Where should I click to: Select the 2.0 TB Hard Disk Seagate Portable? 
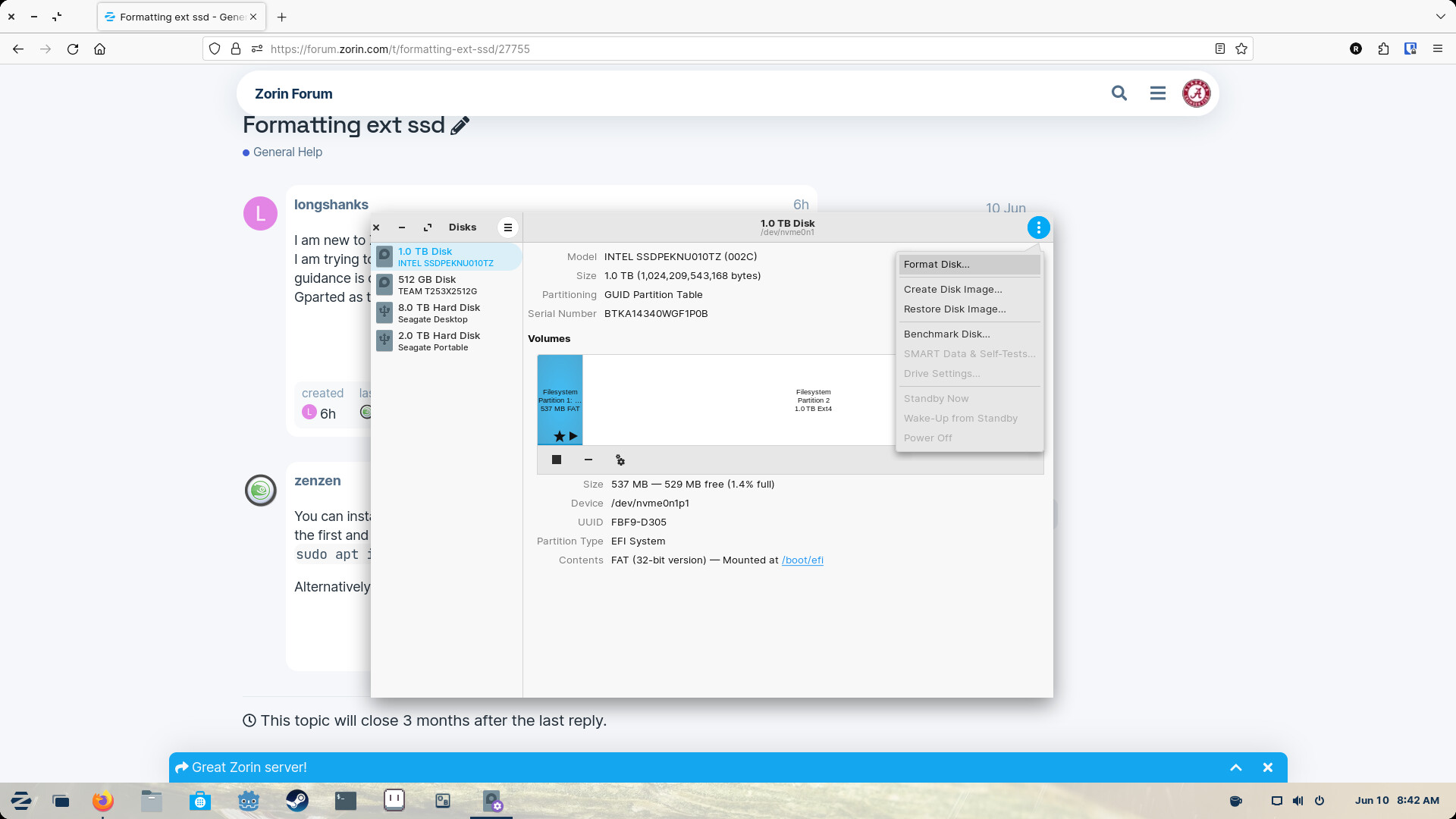(x=447, y=341)
